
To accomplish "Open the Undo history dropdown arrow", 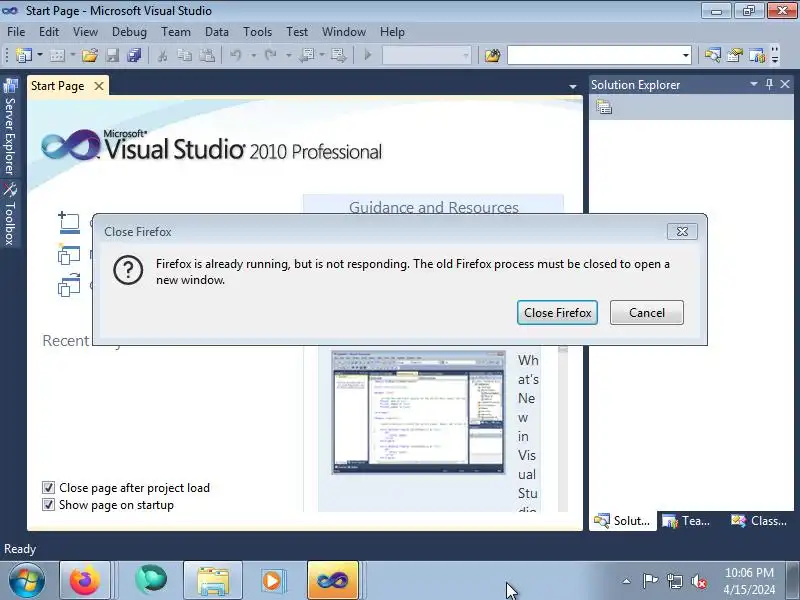I will coord(253,55).
